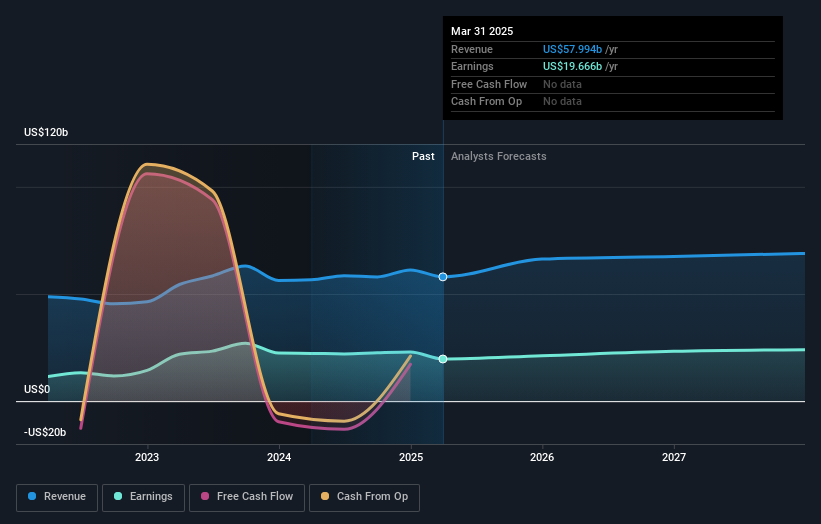
Task: Click the 2024 x-axis label
Action: (x=279, y=457)
